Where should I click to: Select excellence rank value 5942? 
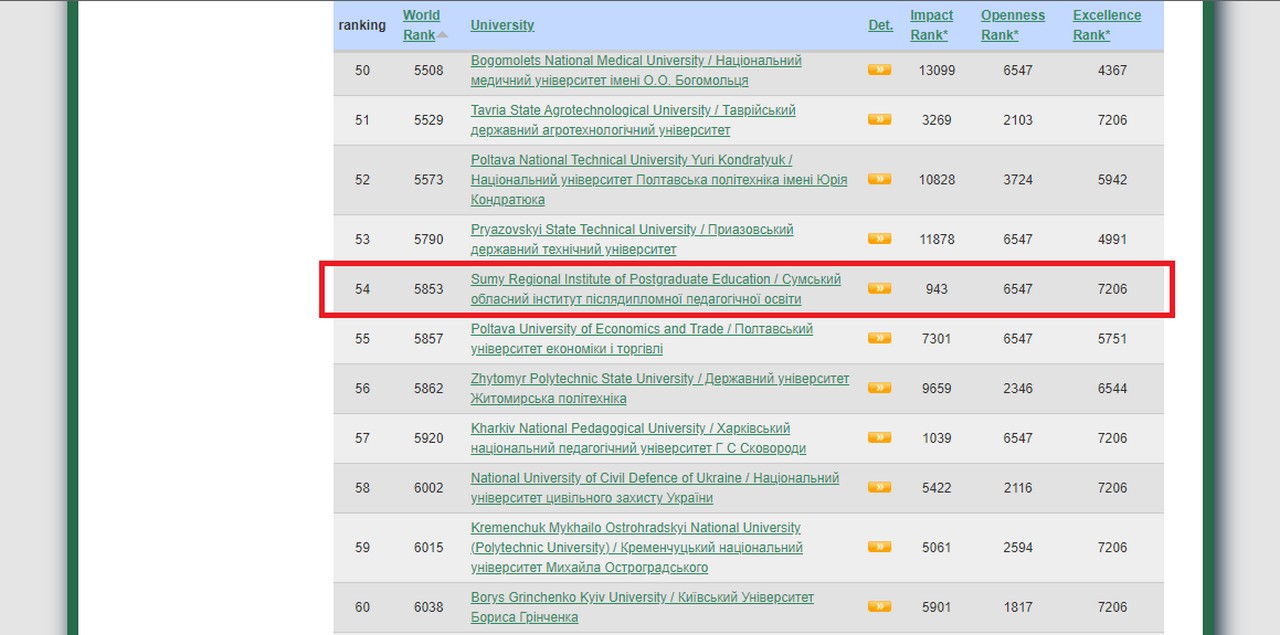pyautogui.click(x=1112, y=180)
